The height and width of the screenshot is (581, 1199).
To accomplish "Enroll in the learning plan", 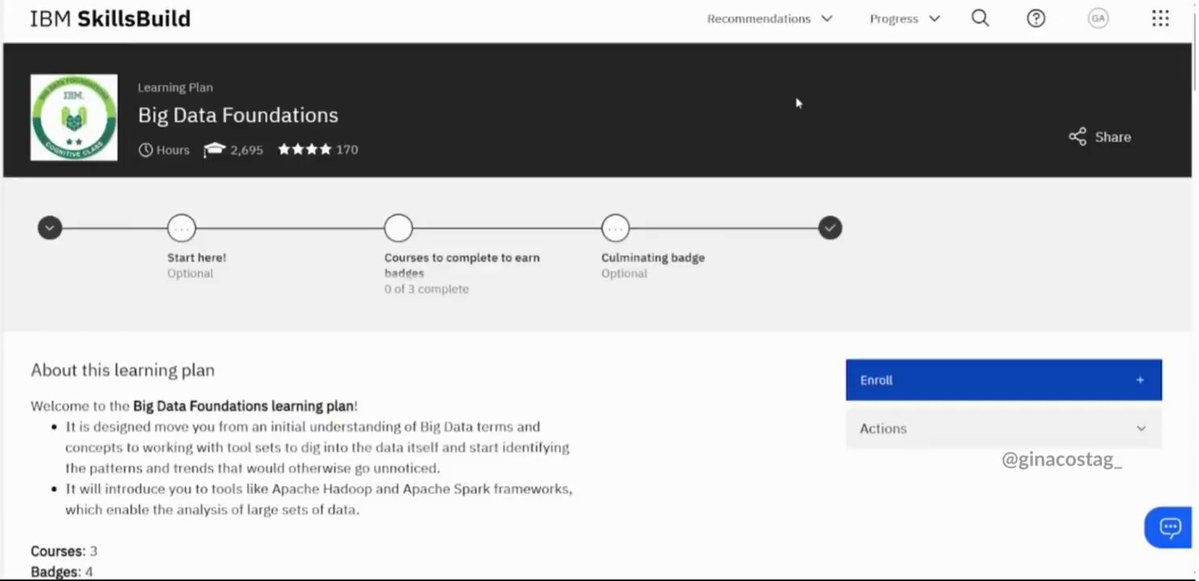I will pyautogui.click(x=1003, y=380).
